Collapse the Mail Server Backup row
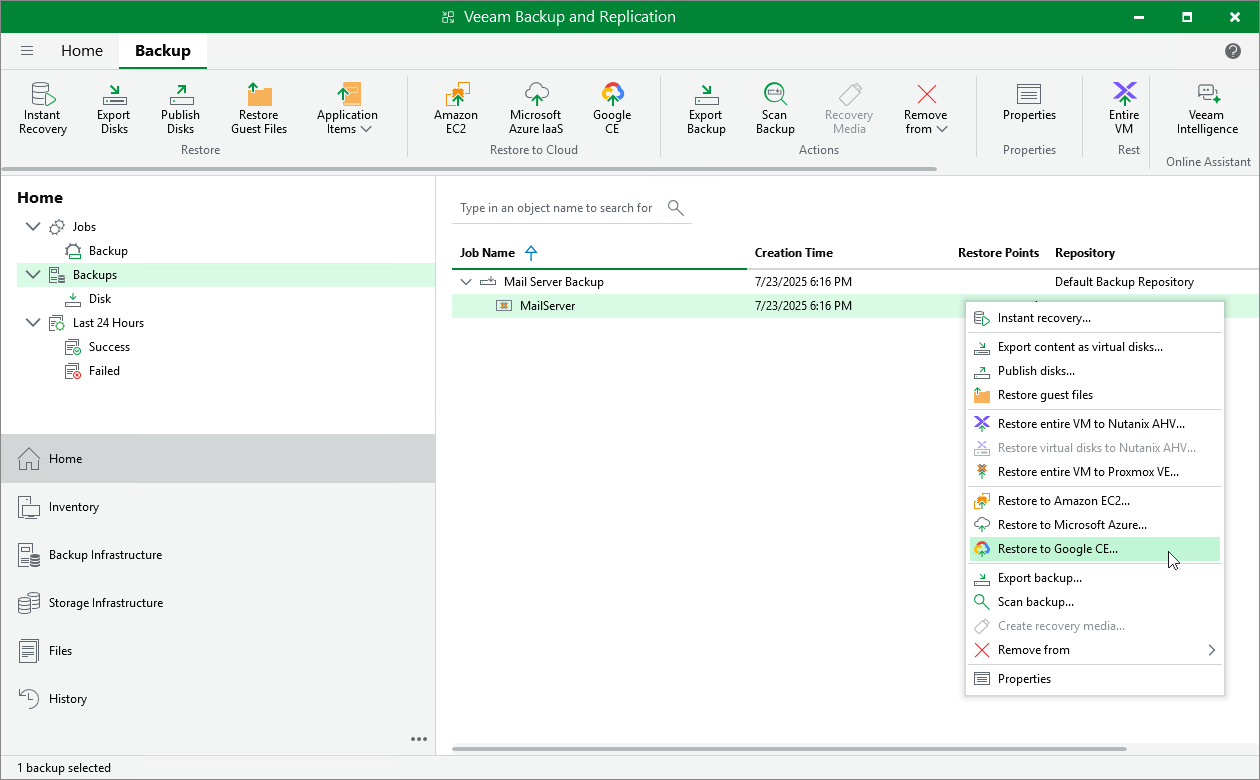Viewport: 1260px width, 780px height. [466, 282]
